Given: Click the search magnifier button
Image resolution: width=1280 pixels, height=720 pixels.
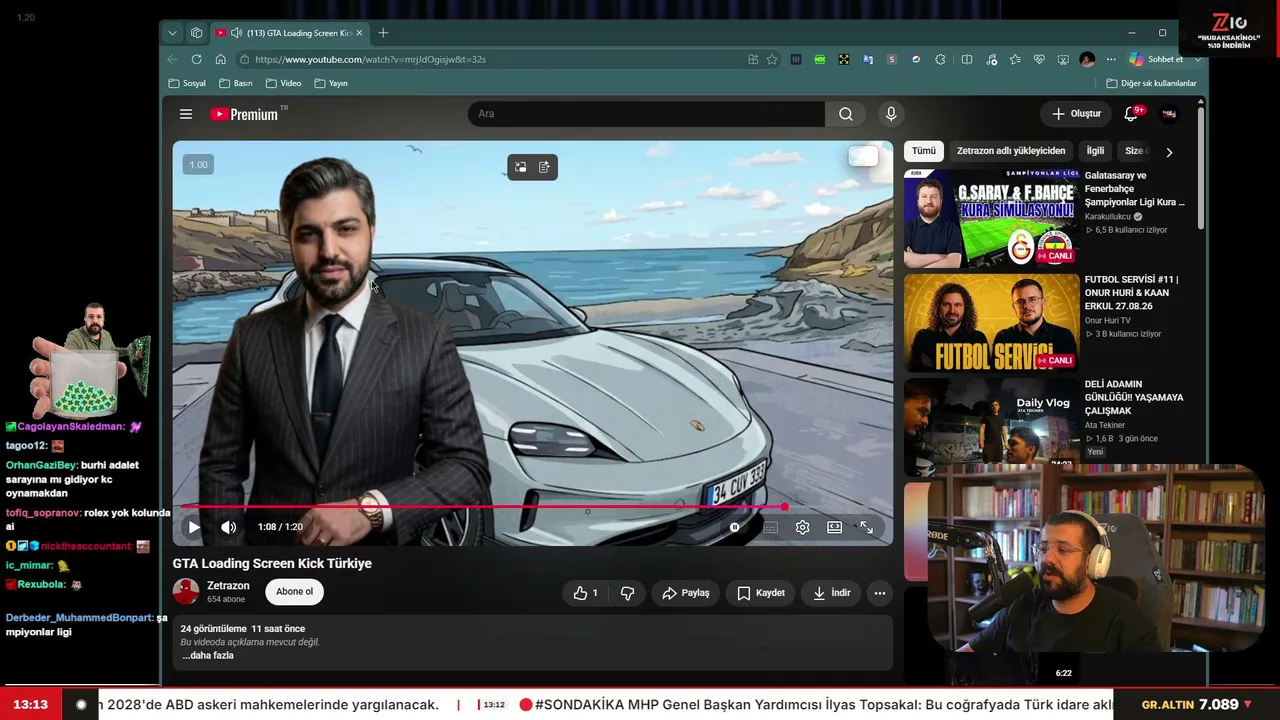Looking at the screenshot, I should [x=846, y=114].
